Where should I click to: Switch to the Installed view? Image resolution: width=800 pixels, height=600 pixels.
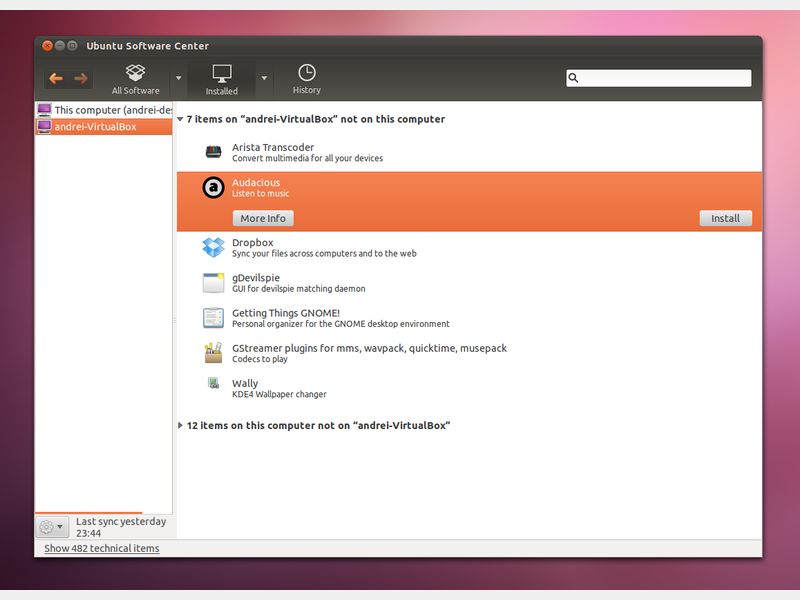[x=221, y=80]
